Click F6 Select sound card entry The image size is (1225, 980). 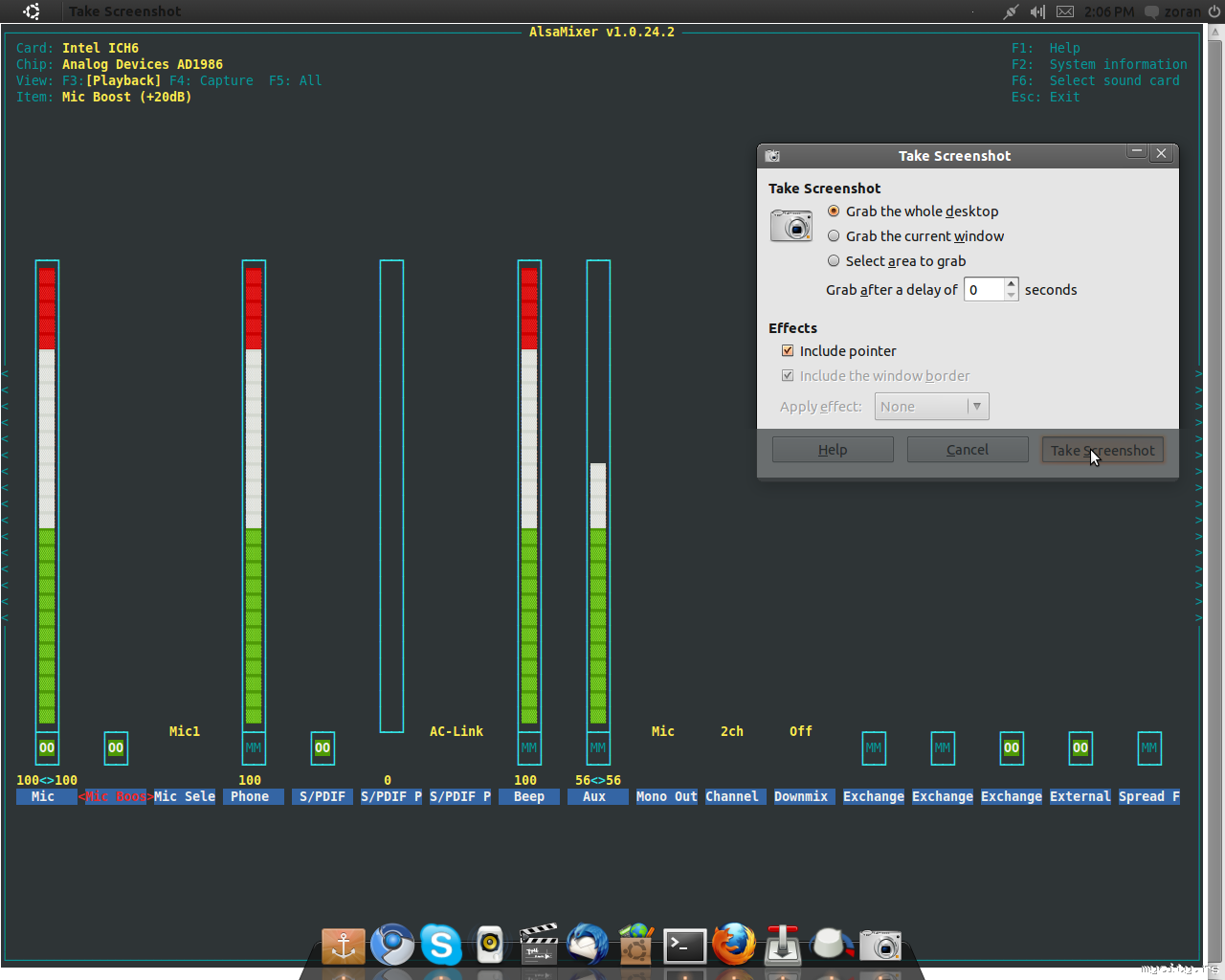[1096, 80]
